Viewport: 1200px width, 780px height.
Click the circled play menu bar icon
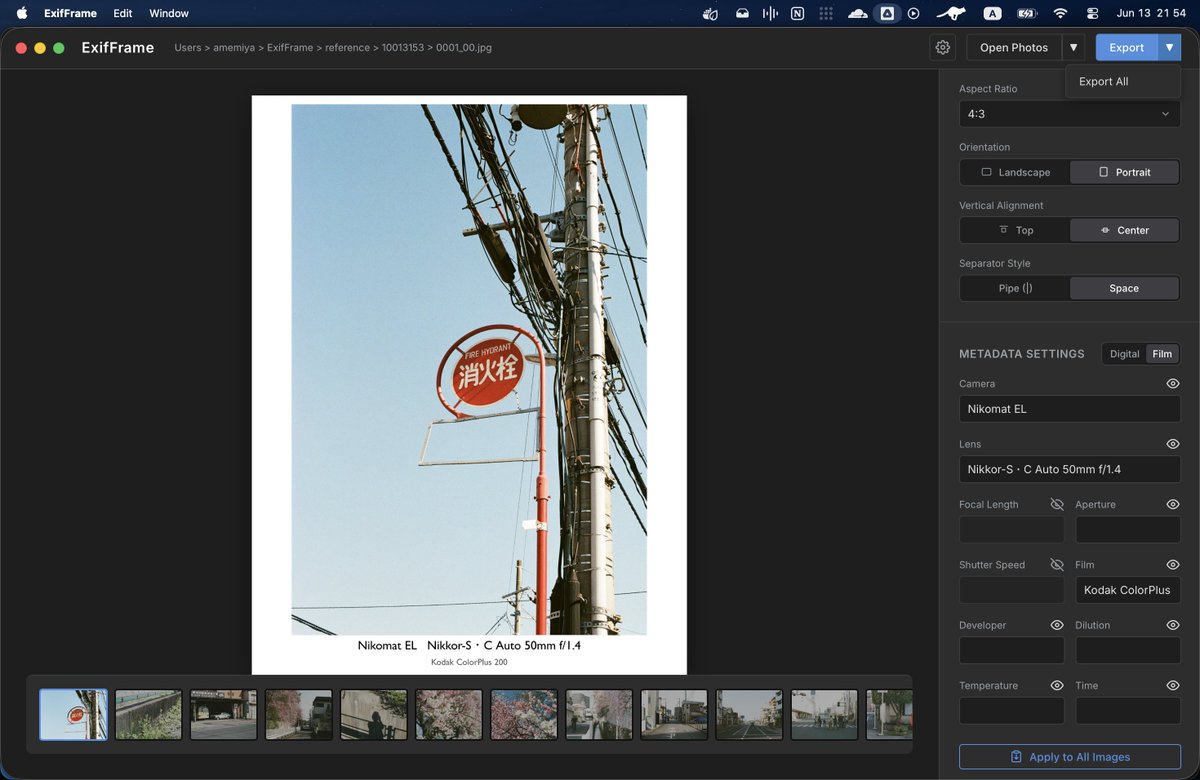tap(913, 13)
